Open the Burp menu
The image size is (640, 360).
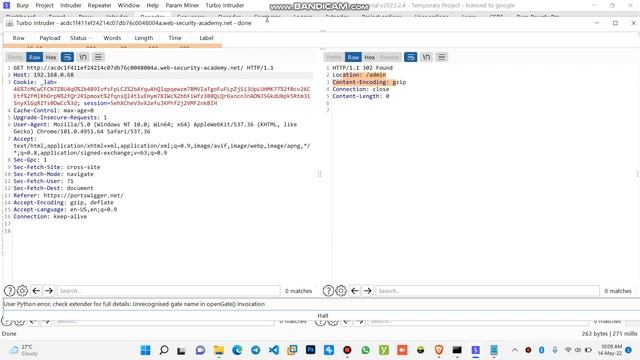click(22, 5)
